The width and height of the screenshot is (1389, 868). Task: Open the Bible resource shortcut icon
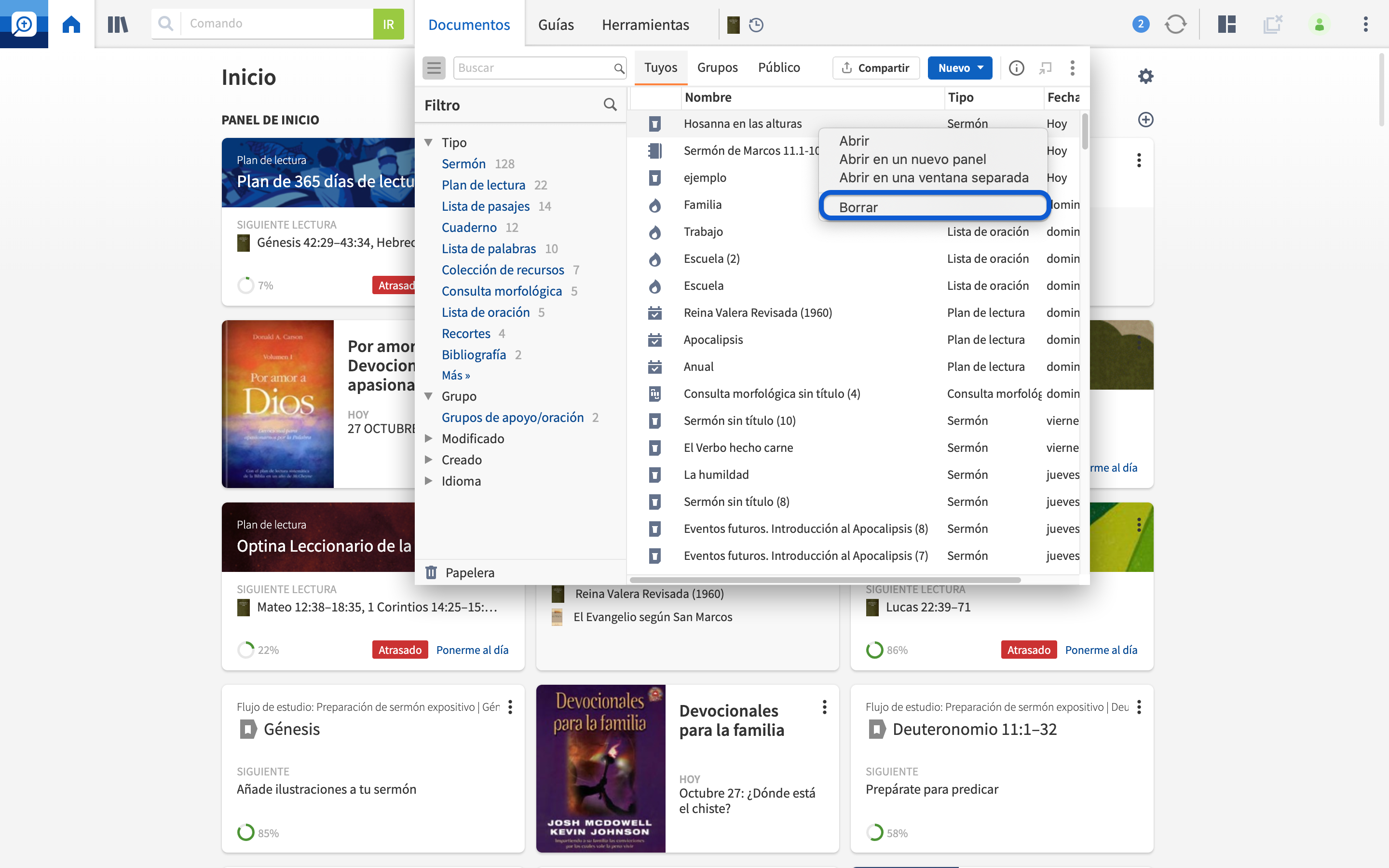[733, 25]
